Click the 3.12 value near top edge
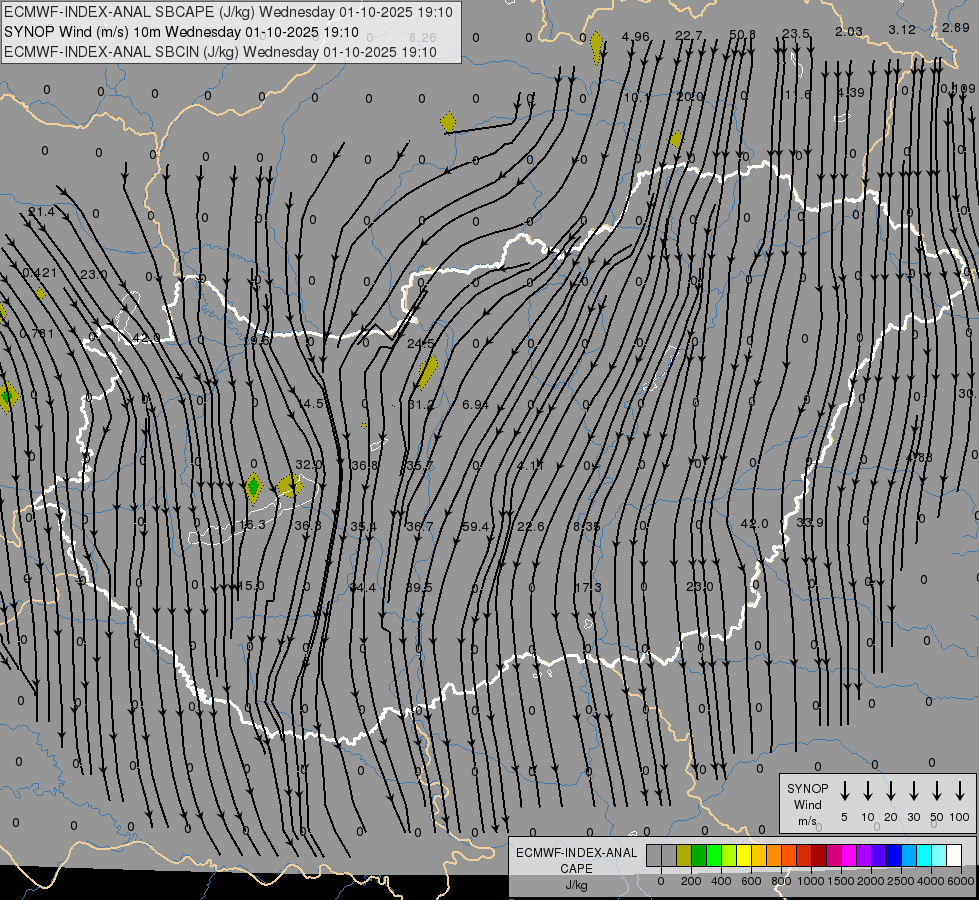 coord(902,29)
